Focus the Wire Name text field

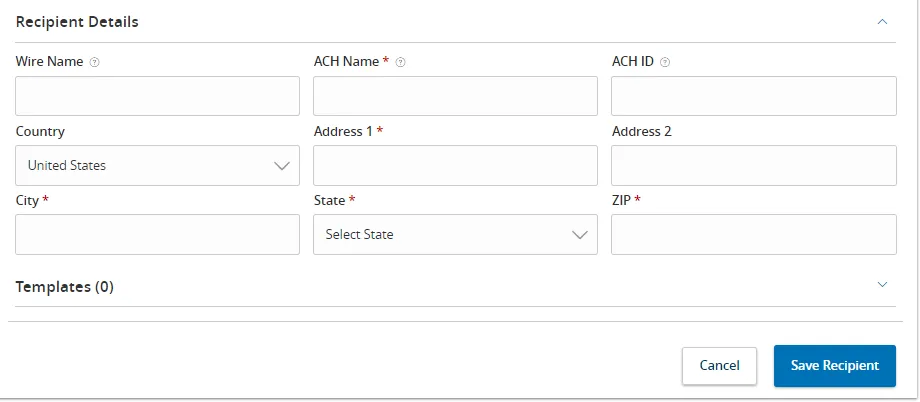coord(157,96)
